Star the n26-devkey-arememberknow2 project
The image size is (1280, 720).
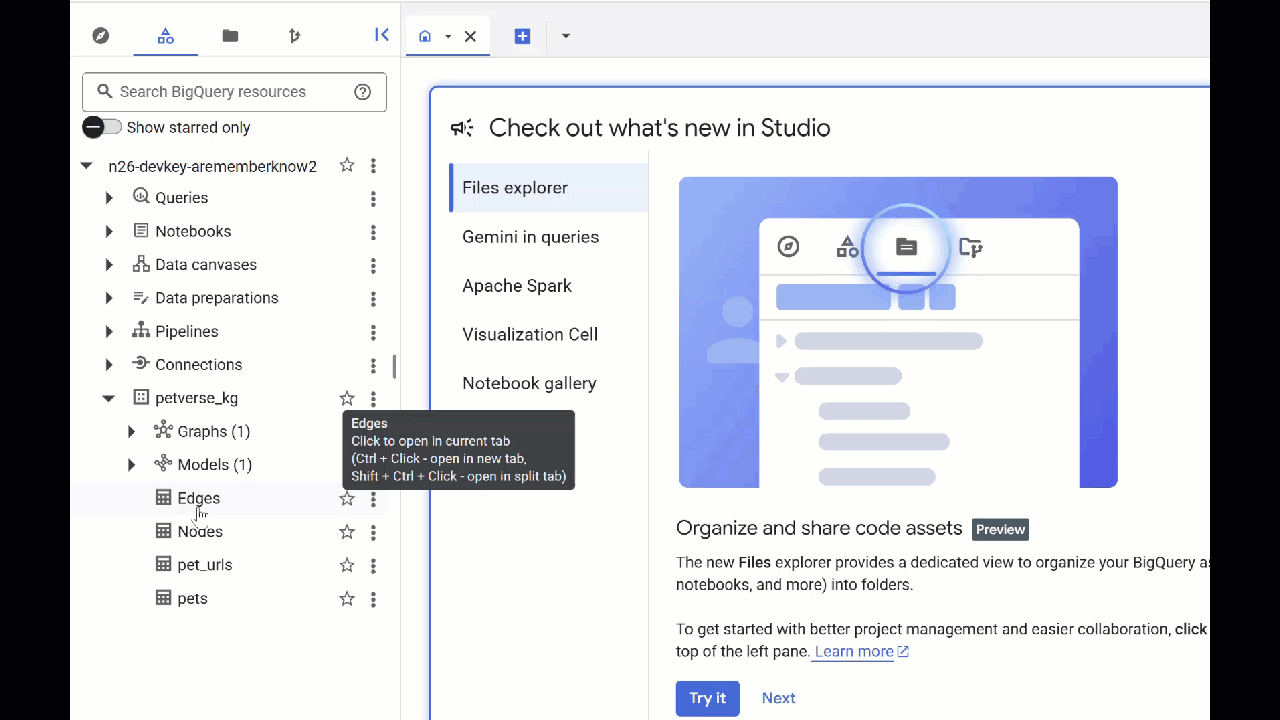[347, 165]
